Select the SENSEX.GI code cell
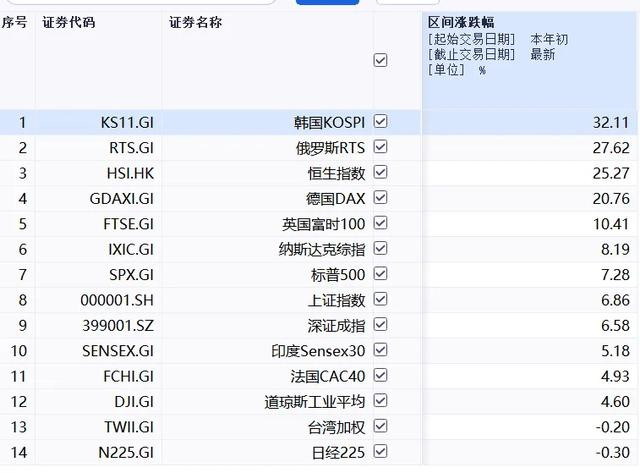The width and height of the screenshot is (640, 473). pos(98,351)
